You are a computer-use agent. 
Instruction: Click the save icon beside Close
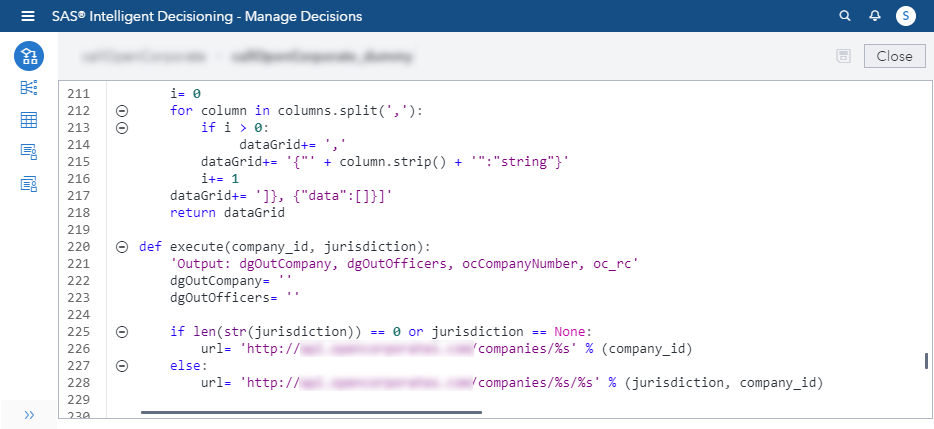point(843,56)
